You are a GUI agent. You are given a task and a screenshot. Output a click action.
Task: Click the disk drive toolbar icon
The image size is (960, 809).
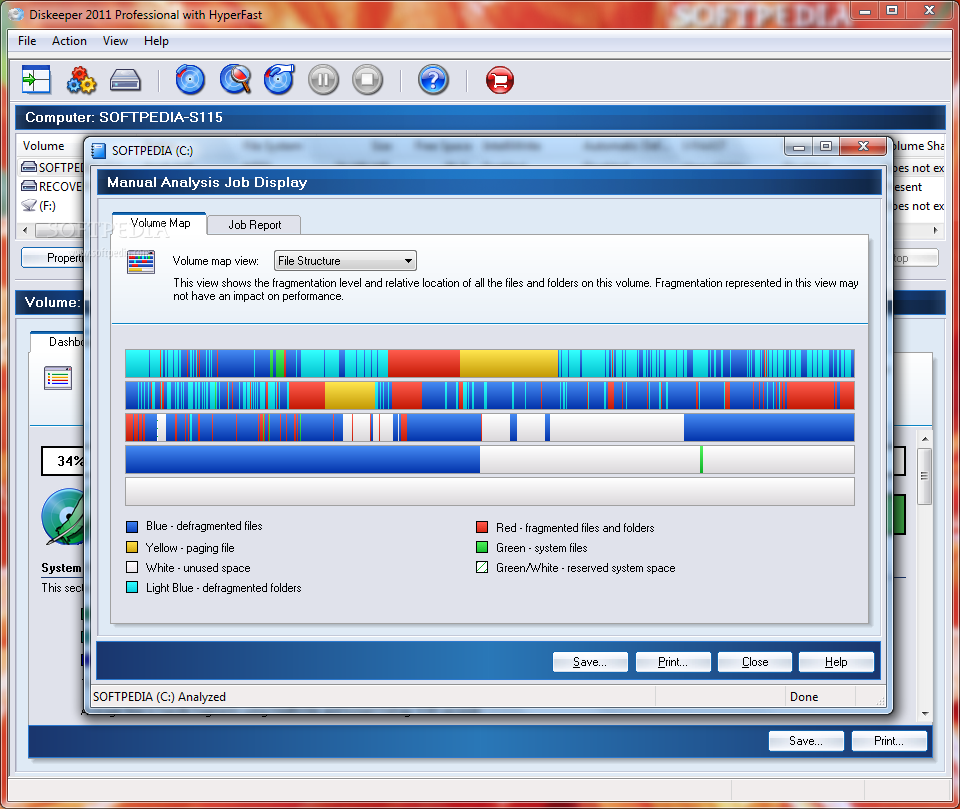[126, 80]
